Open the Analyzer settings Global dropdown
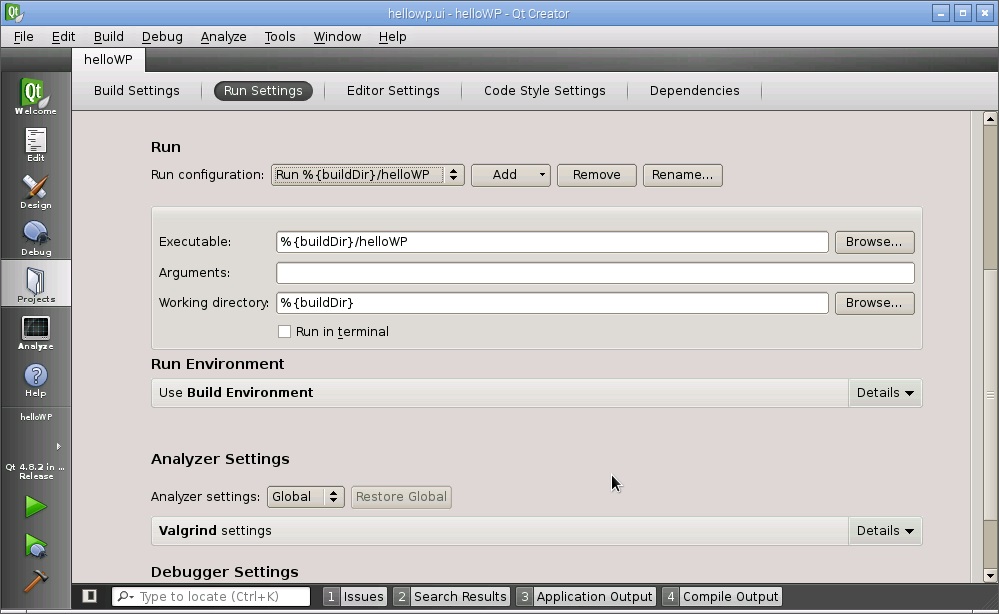999x614 pixels. (305, 497)
